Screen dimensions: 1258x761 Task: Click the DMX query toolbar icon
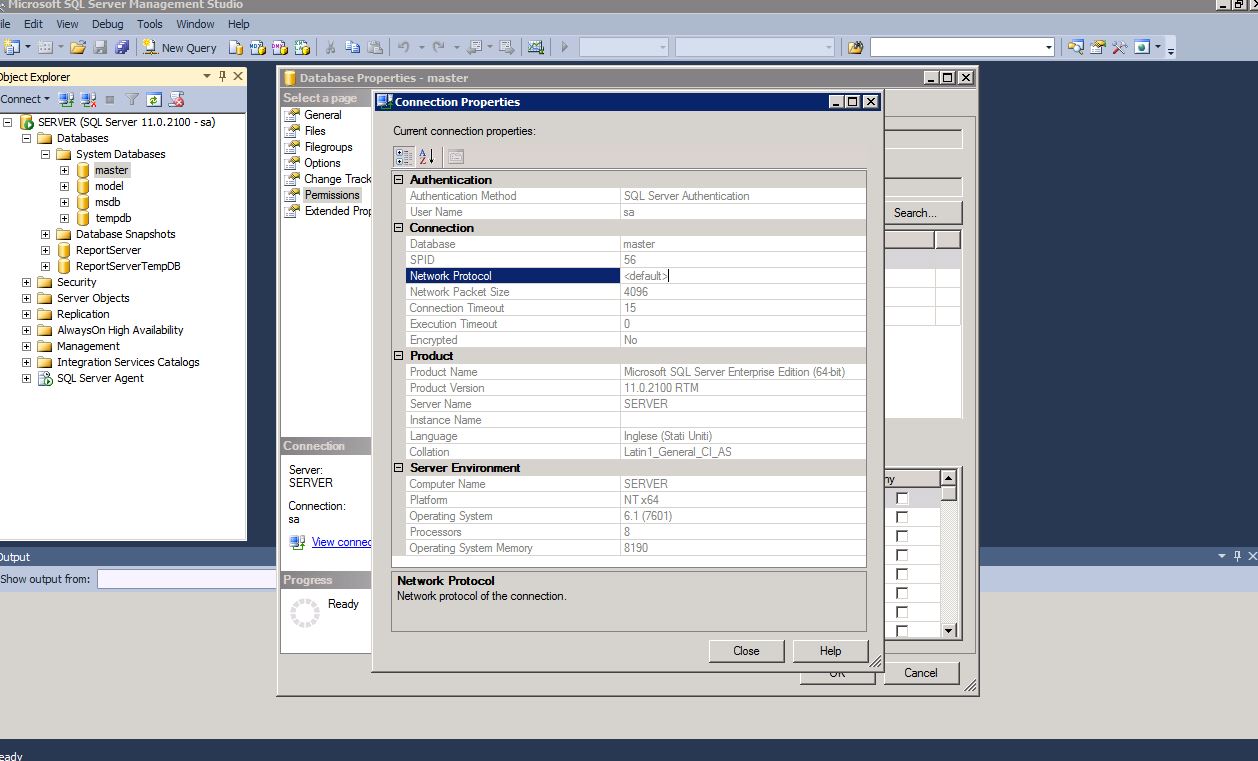click(279, 47)
